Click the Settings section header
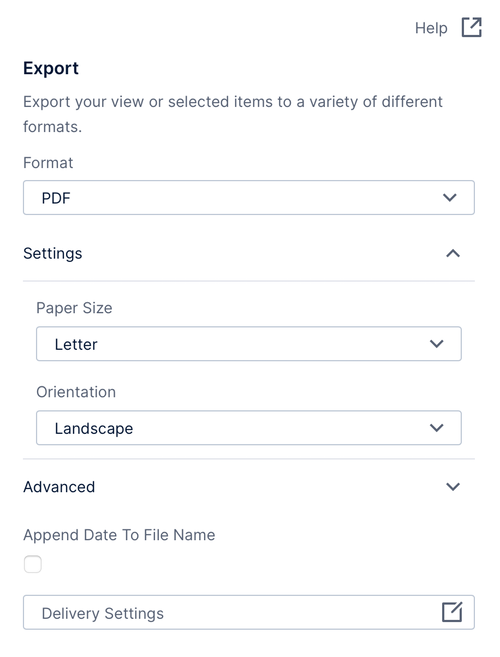 [x=249, y=253]
